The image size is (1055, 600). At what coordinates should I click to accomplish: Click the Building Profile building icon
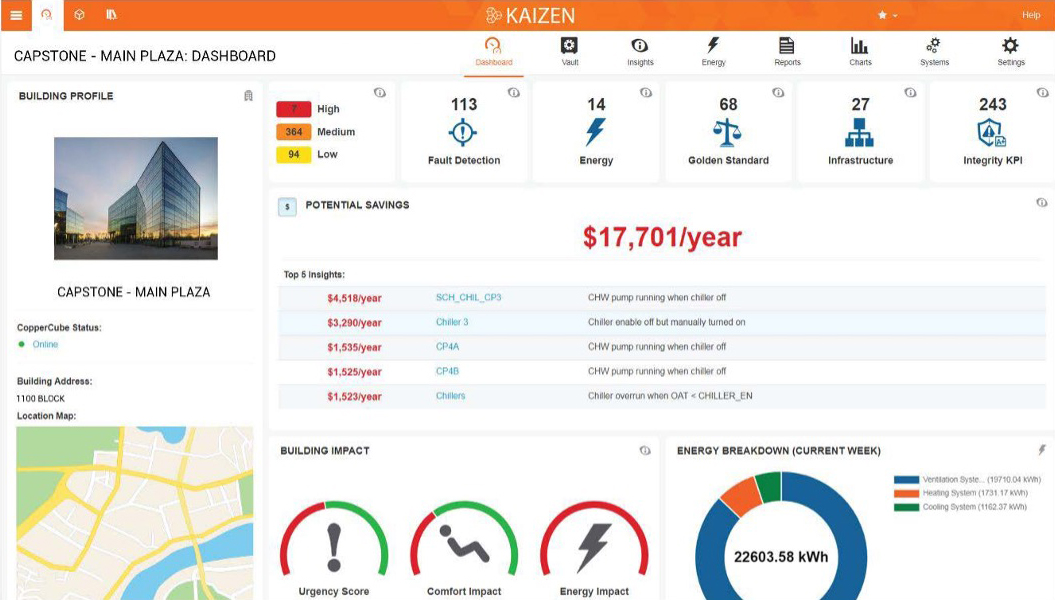point(248,96)
